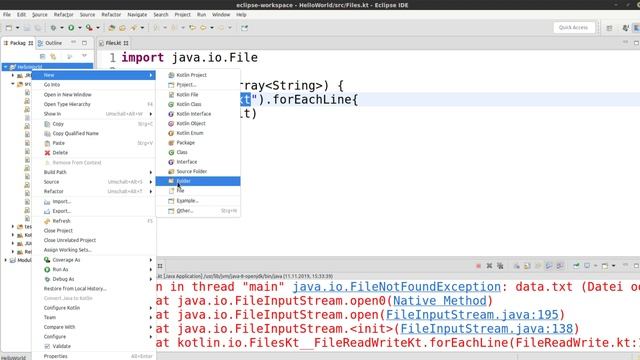The image size is (640, 360).
Task: Select Restore from Local History... menu entry
Action: [94, 289]
